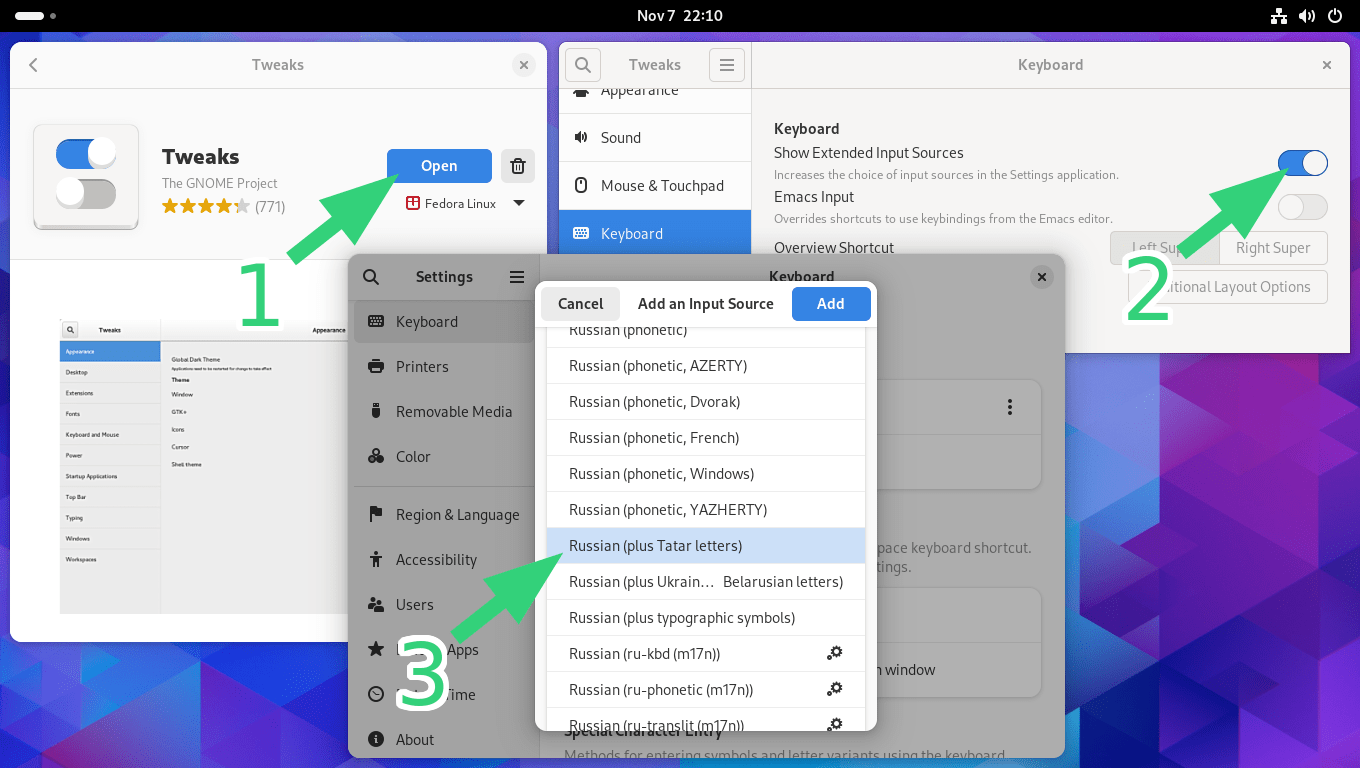
Task: Open Additional Layout Options
Action: point(1227,287)
